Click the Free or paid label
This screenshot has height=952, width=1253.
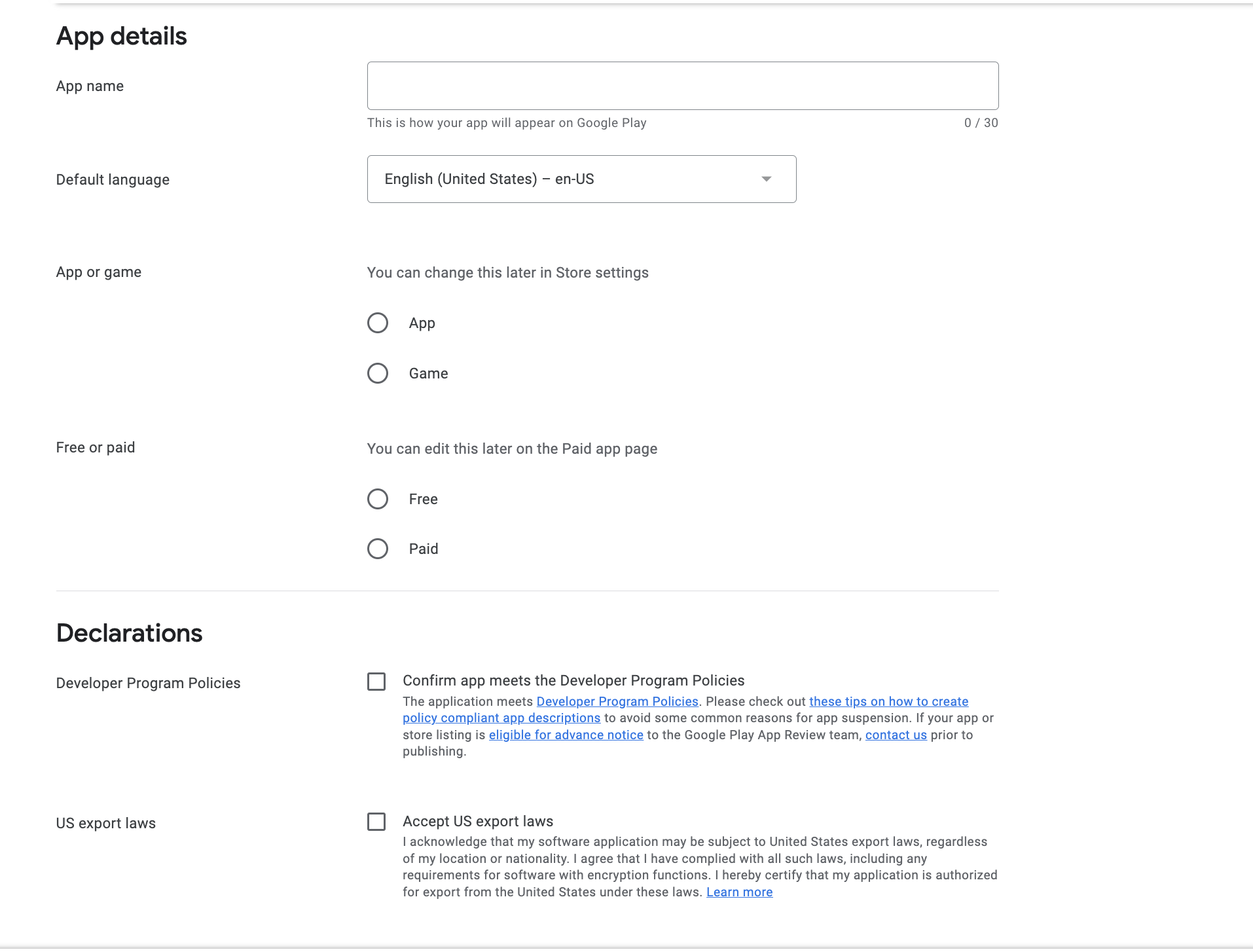(96, 447)
